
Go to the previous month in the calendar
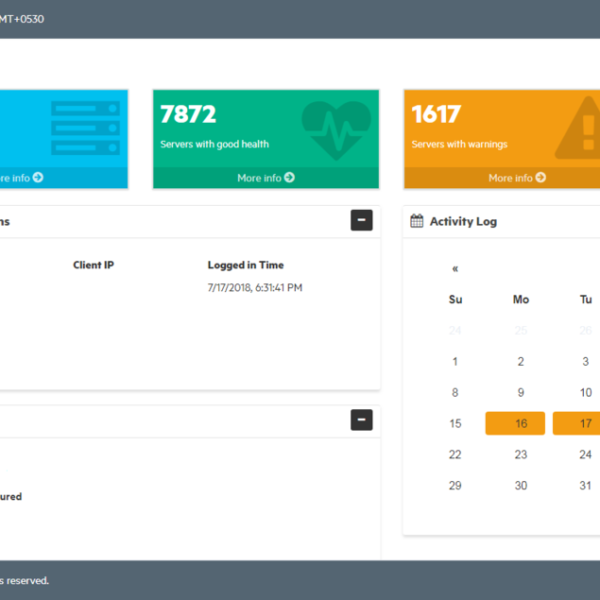455,268
